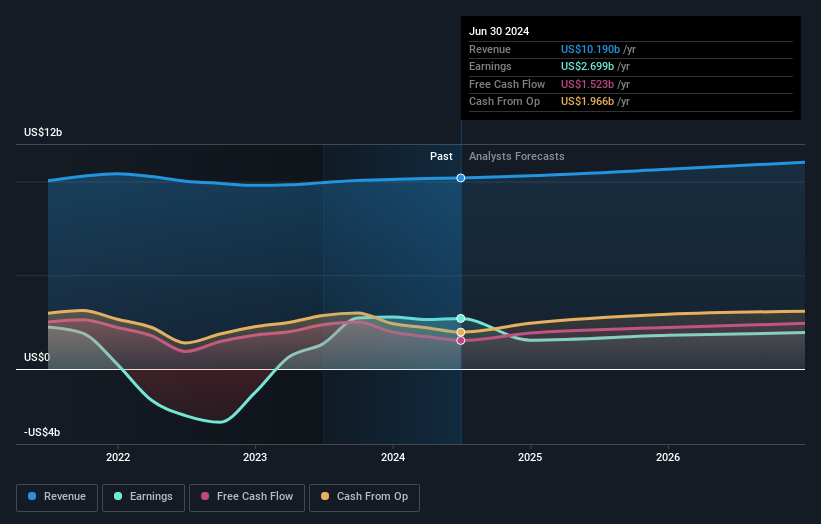Click the -US$4b y-axis label
Screen dimensions: 821x524
click(42, 432)
